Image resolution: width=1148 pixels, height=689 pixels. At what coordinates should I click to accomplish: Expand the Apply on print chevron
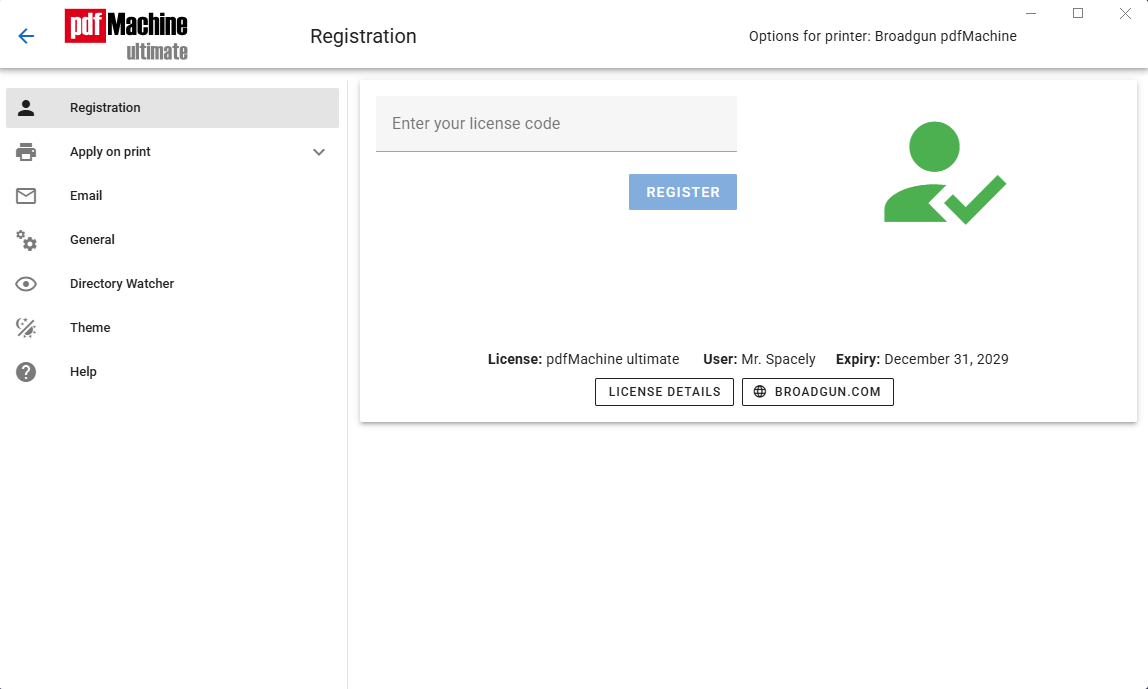coord(318,152)
